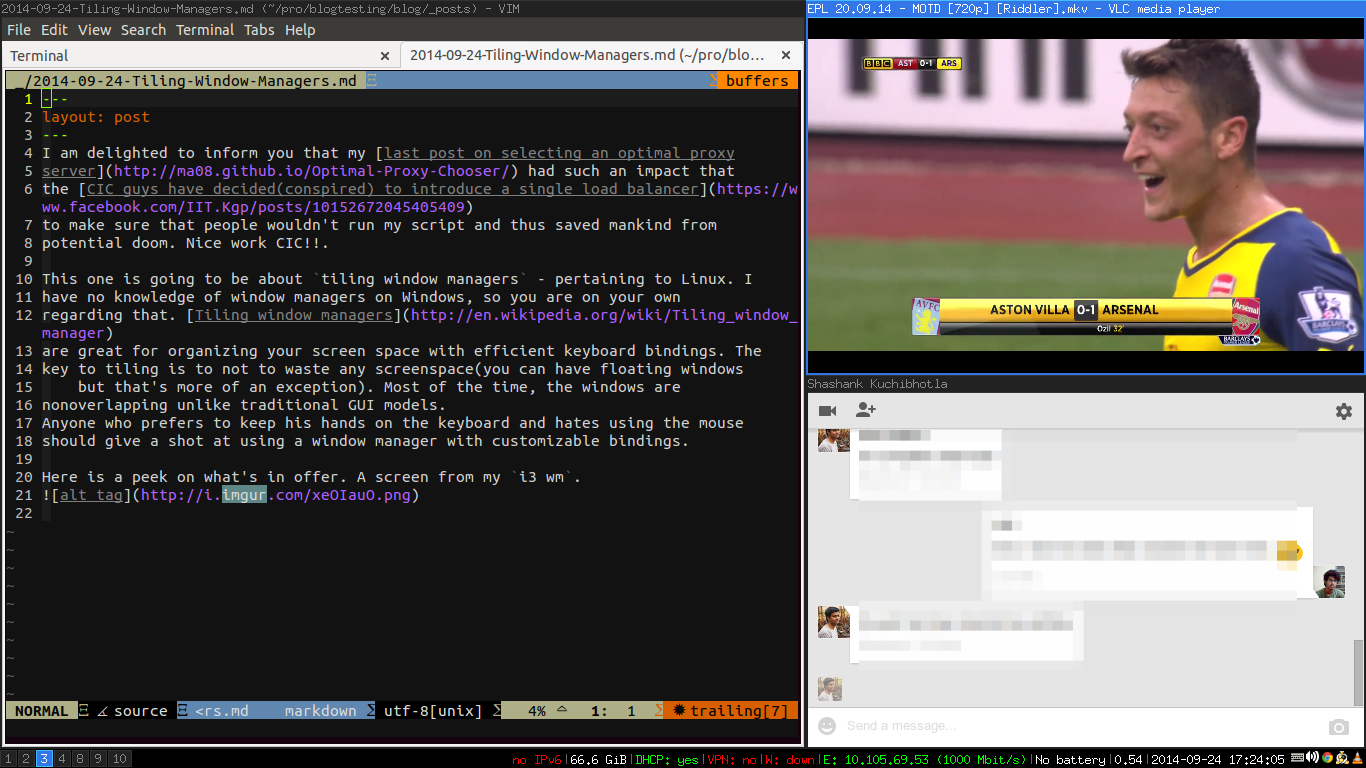Click the NORMAL mode indicator in statusline

pyautogui.click(x=41, y=711)
